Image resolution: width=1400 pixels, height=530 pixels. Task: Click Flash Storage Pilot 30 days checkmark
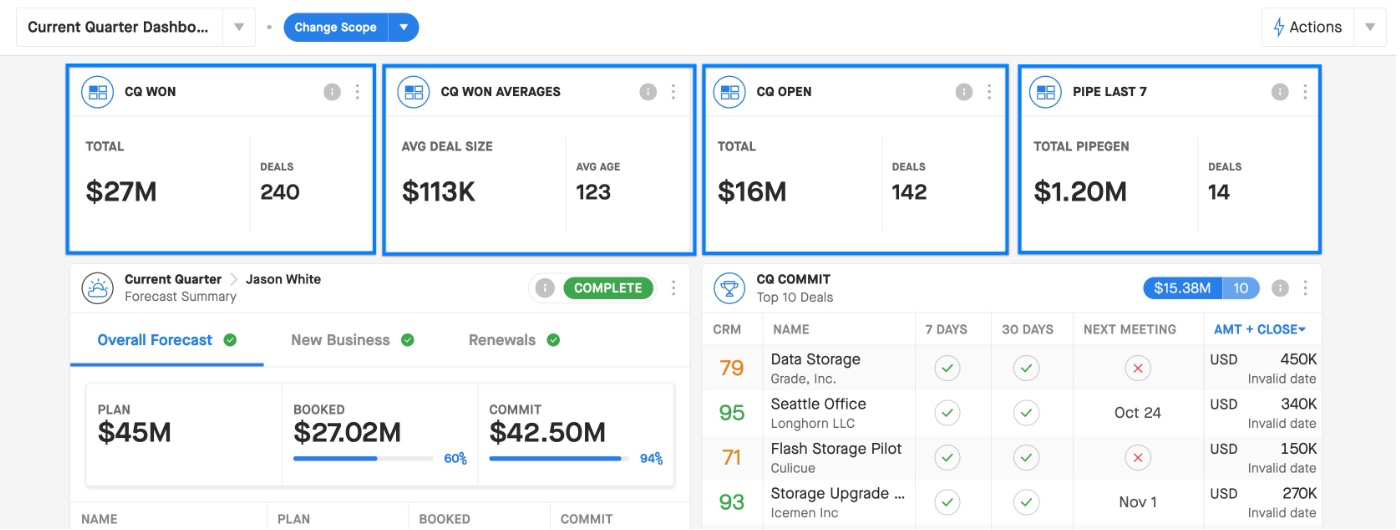click(x=1026, y=457)
